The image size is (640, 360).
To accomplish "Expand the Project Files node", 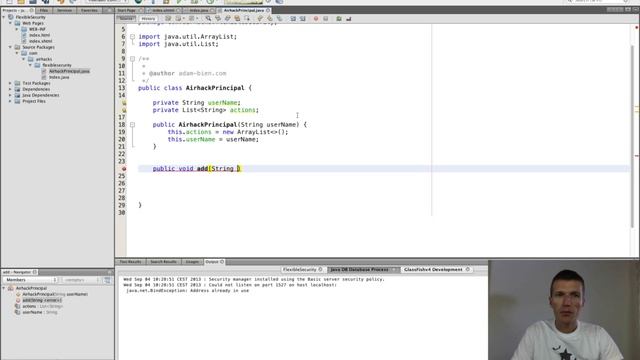I will [10, 101].
